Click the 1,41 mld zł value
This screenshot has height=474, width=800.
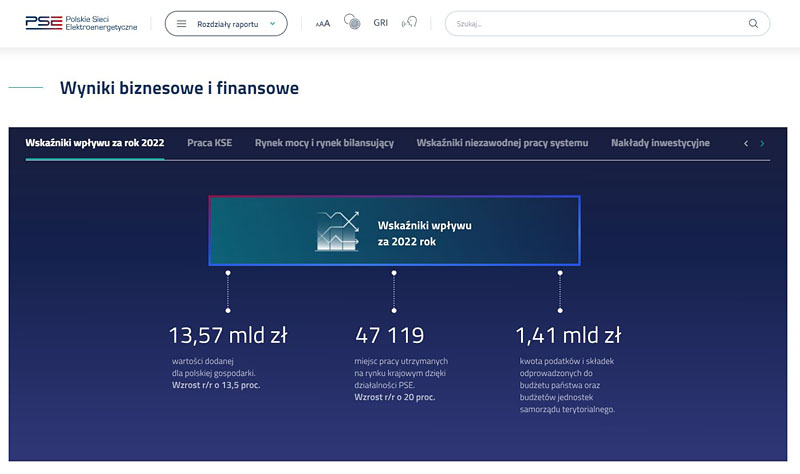pos(568,336)
